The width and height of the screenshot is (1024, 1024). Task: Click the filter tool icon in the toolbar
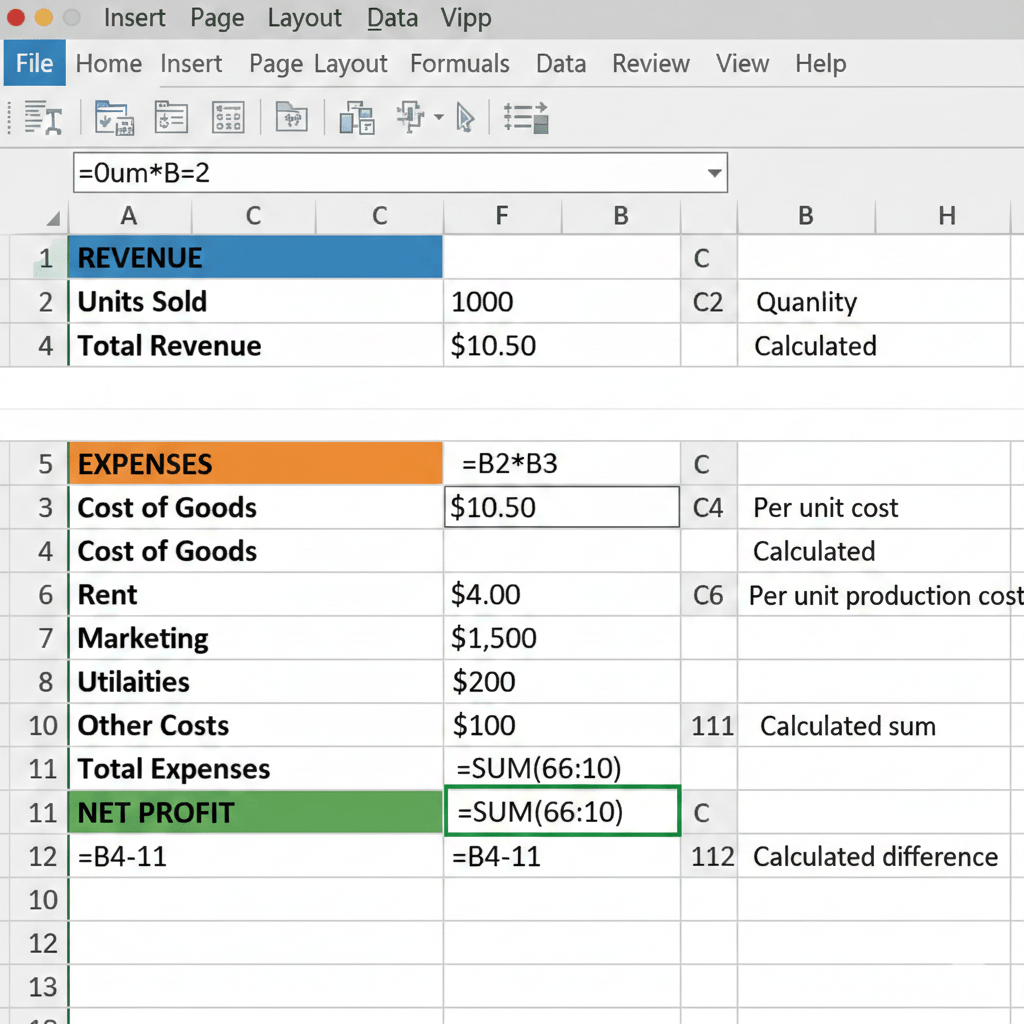tap(408, 117)
